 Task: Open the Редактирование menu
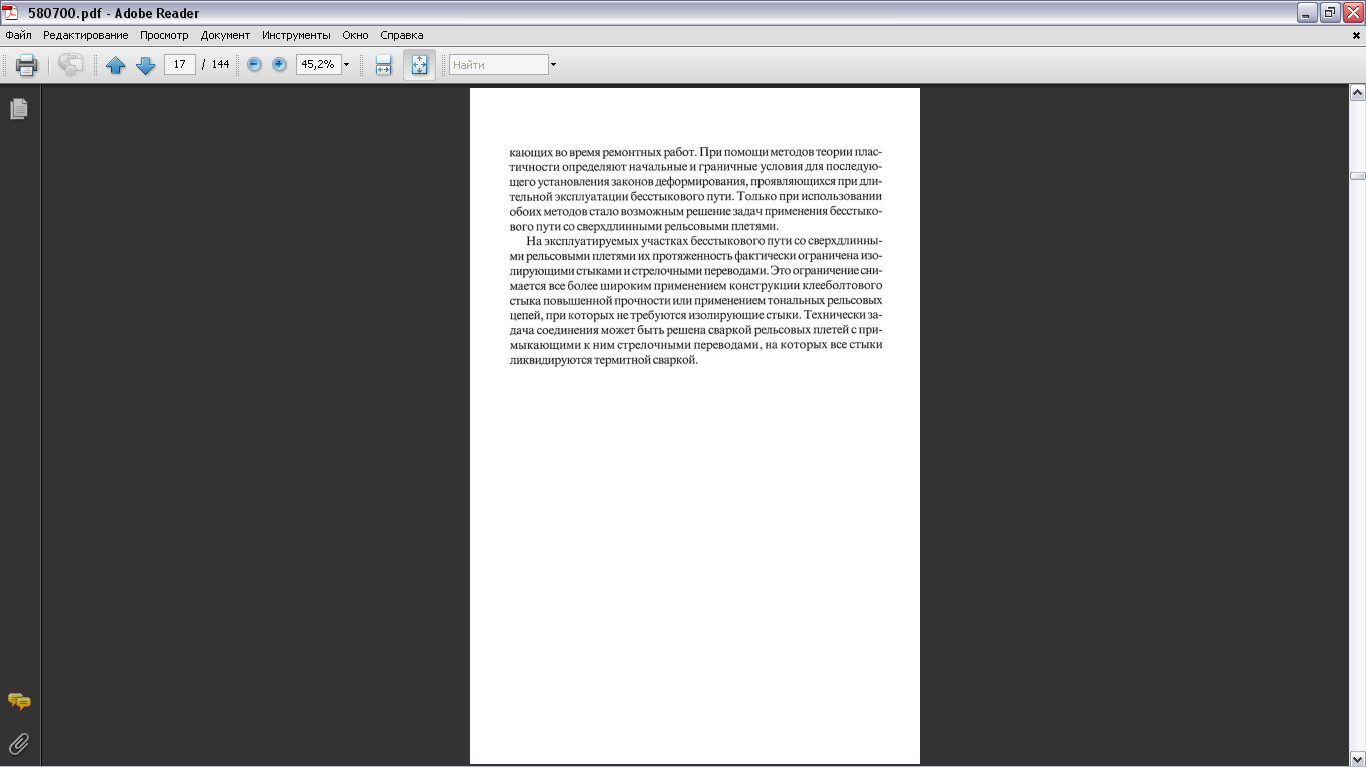coord(86,35)
